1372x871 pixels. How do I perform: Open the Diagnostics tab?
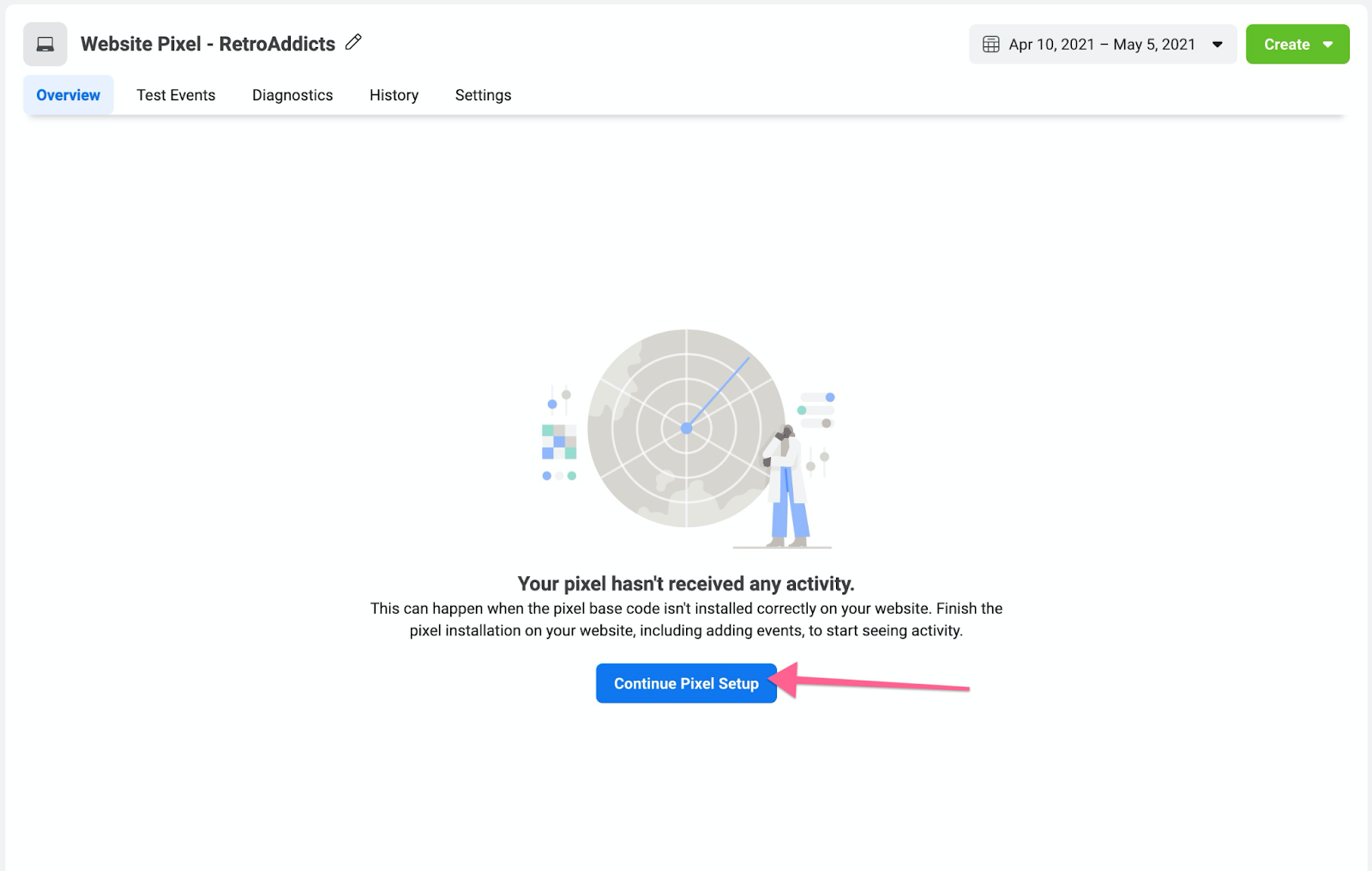(x=292, y=95)
